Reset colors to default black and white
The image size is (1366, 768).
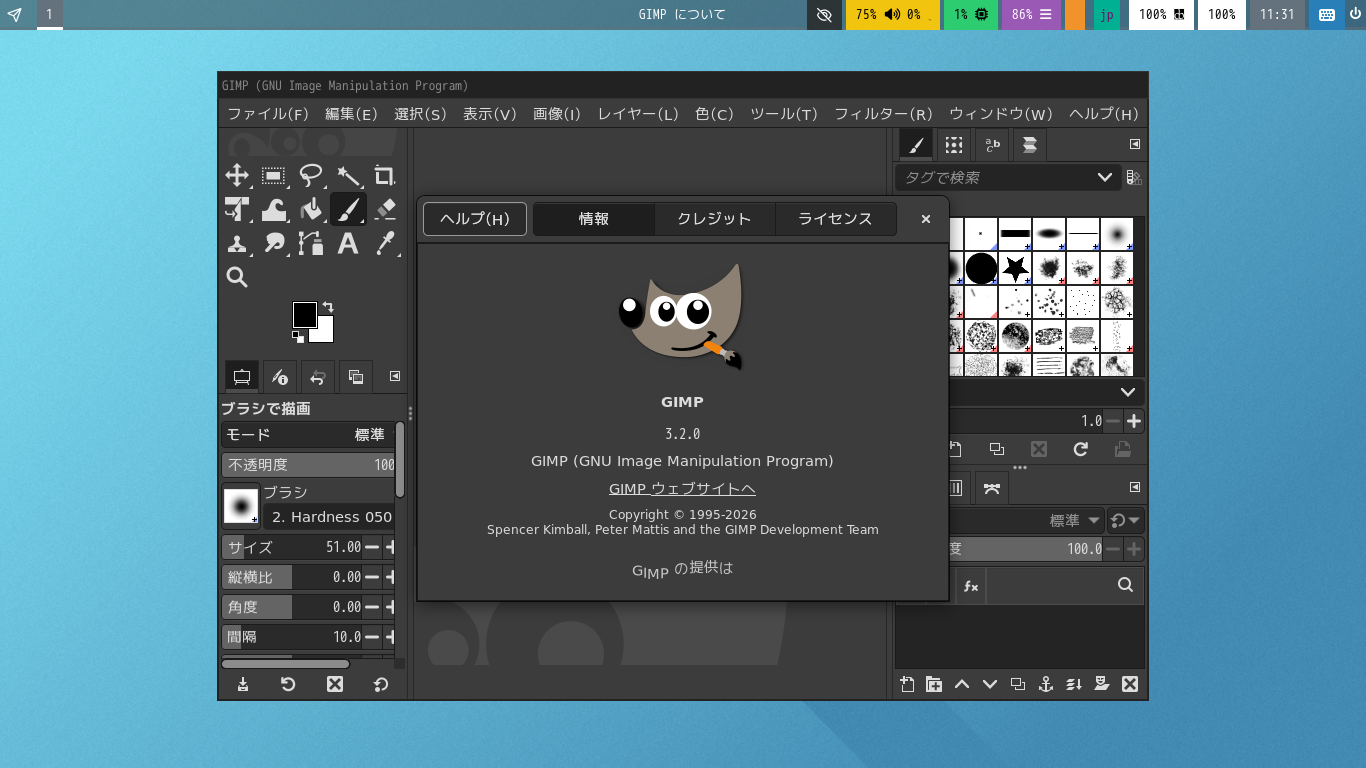298,337
